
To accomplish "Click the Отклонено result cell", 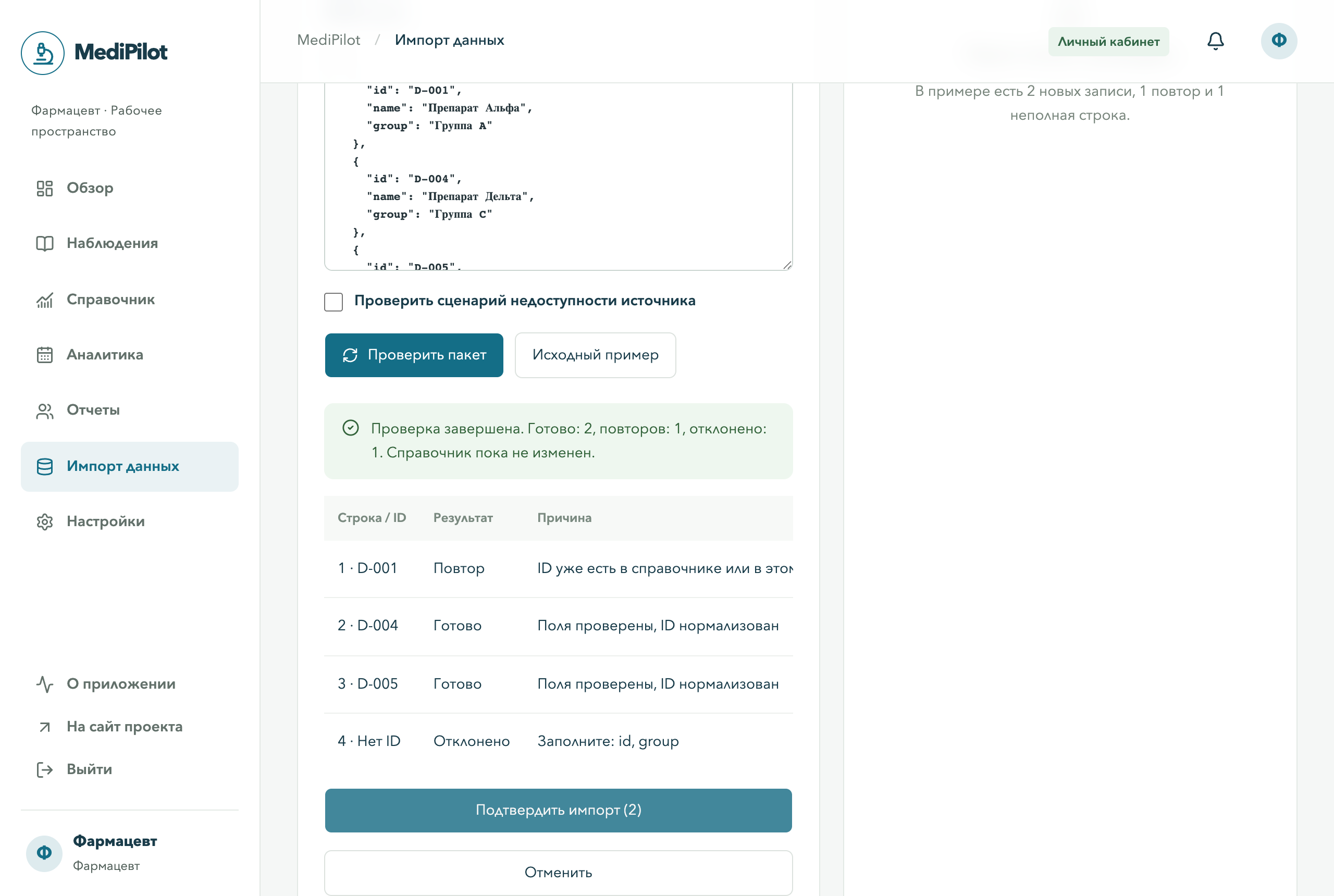I will pyautogui.click(x=472, y=741).
